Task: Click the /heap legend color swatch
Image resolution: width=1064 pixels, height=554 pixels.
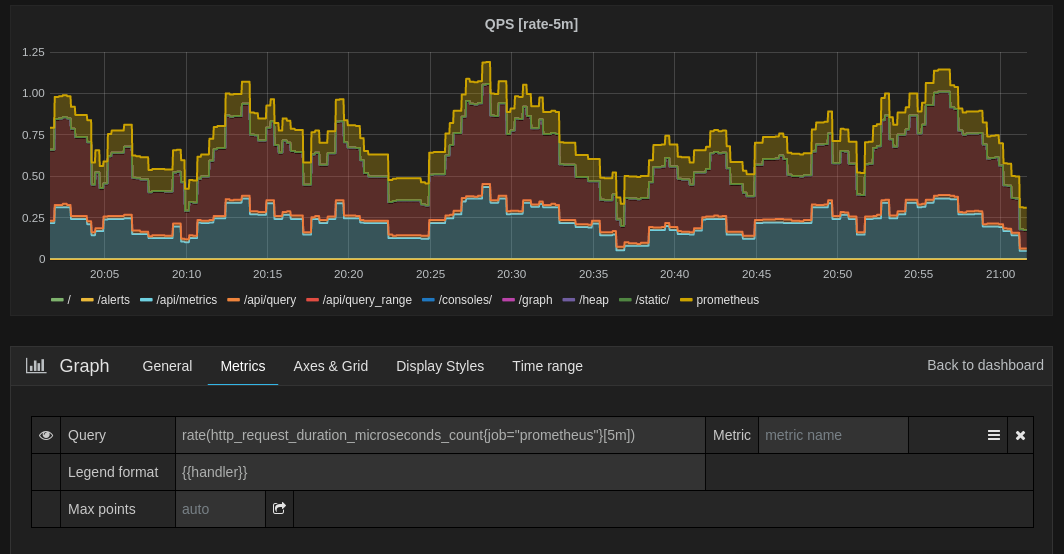Action: [569, 300]
